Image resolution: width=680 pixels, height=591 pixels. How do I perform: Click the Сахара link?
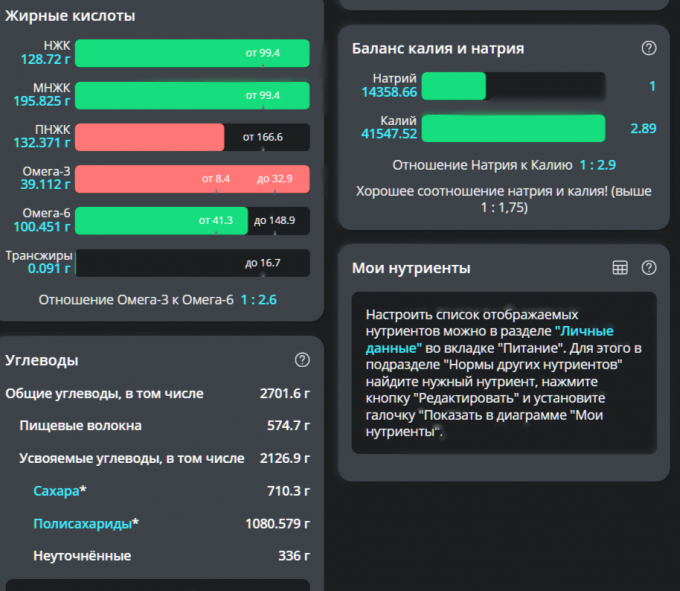56,490
